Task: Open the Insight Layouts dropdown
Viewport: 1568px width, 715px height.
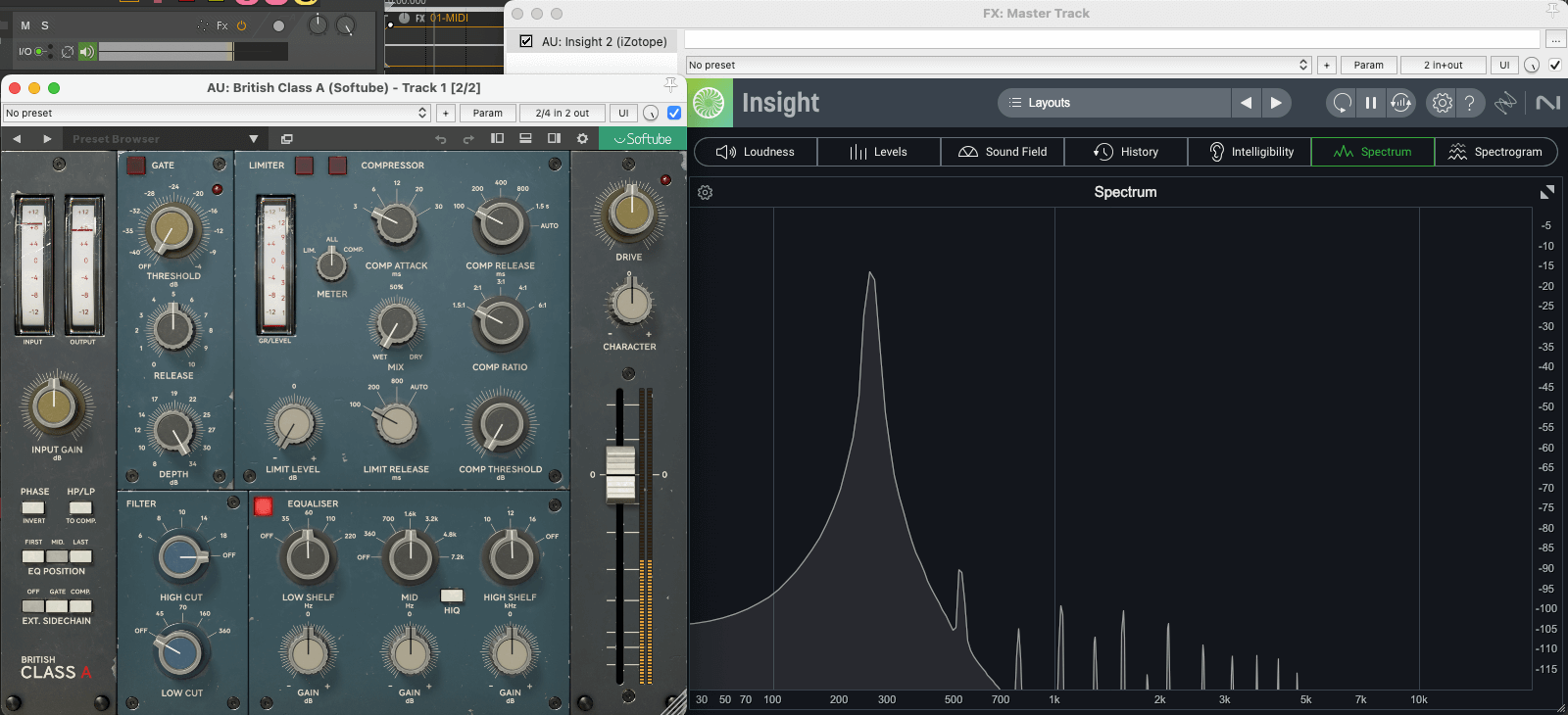Action: click(1114, 103)
